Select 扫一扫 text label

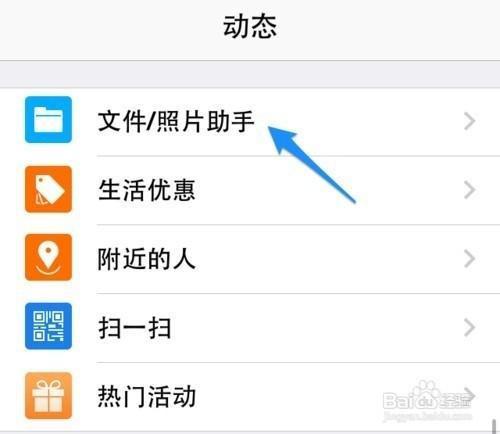(x=135, y=328)
